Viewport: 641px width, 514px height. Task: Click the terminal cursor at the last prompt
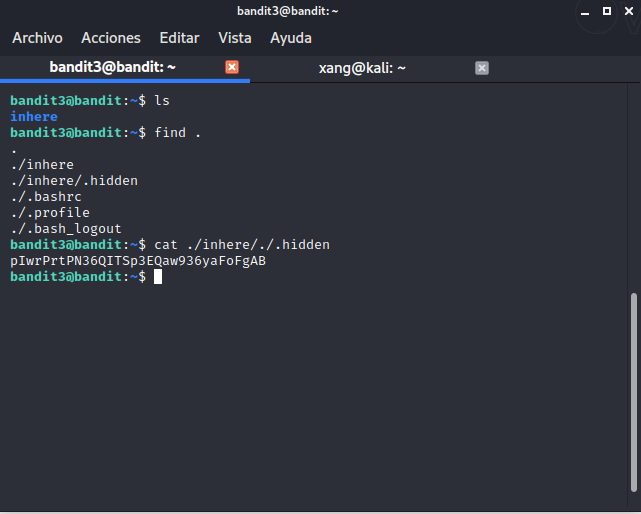tap(158, 277)
